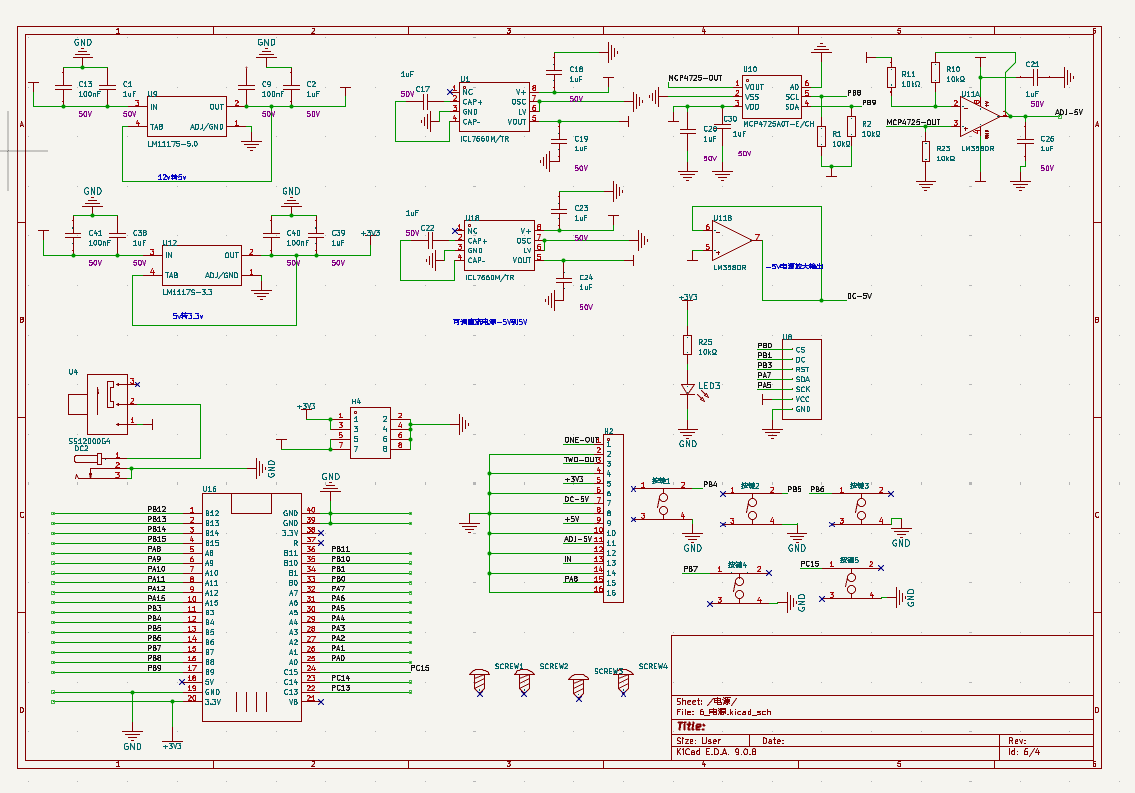Select the H4 eight-pin header

click(371, 433)
